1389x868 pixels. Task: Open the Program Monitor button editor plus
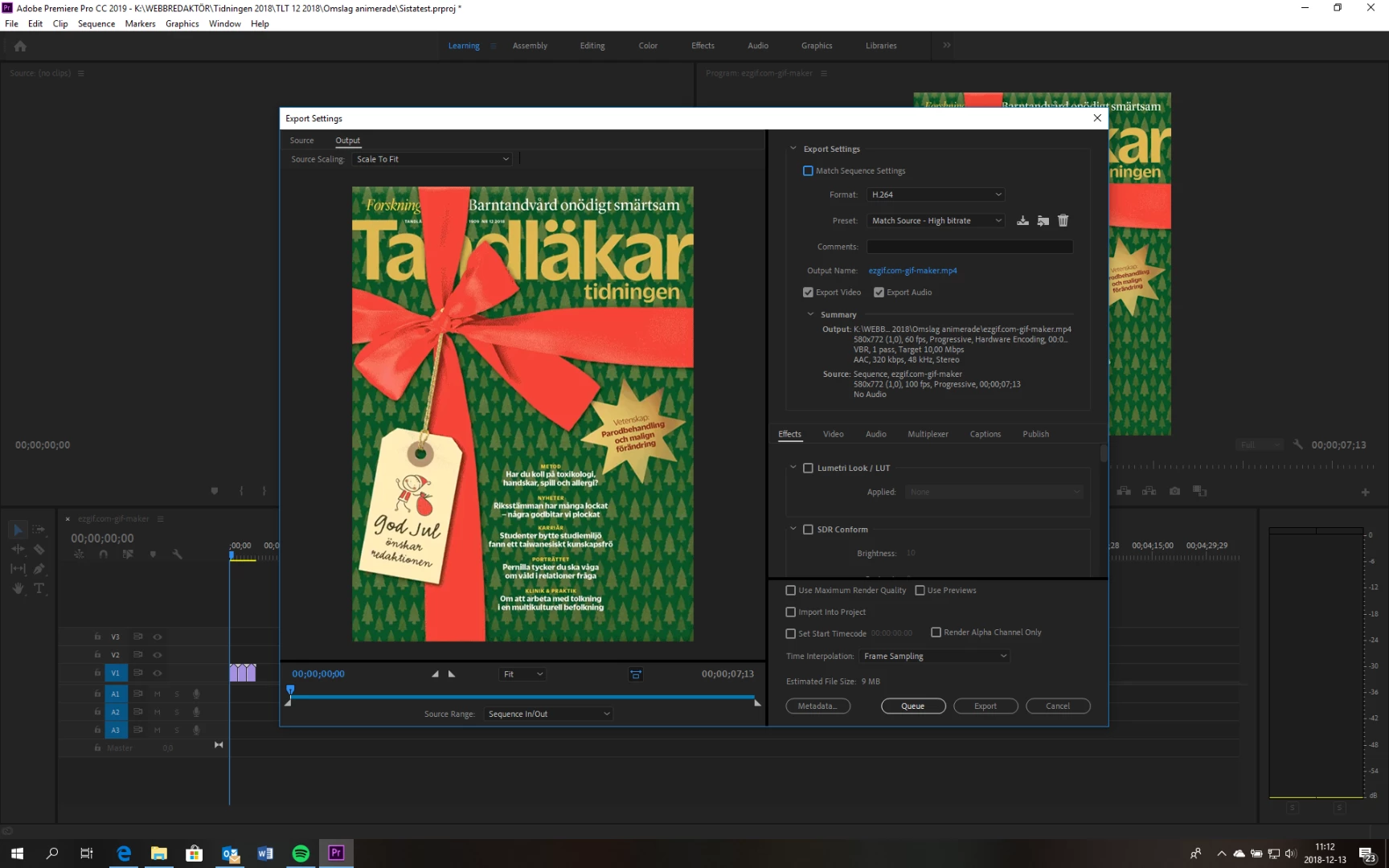click(1365, 492)
